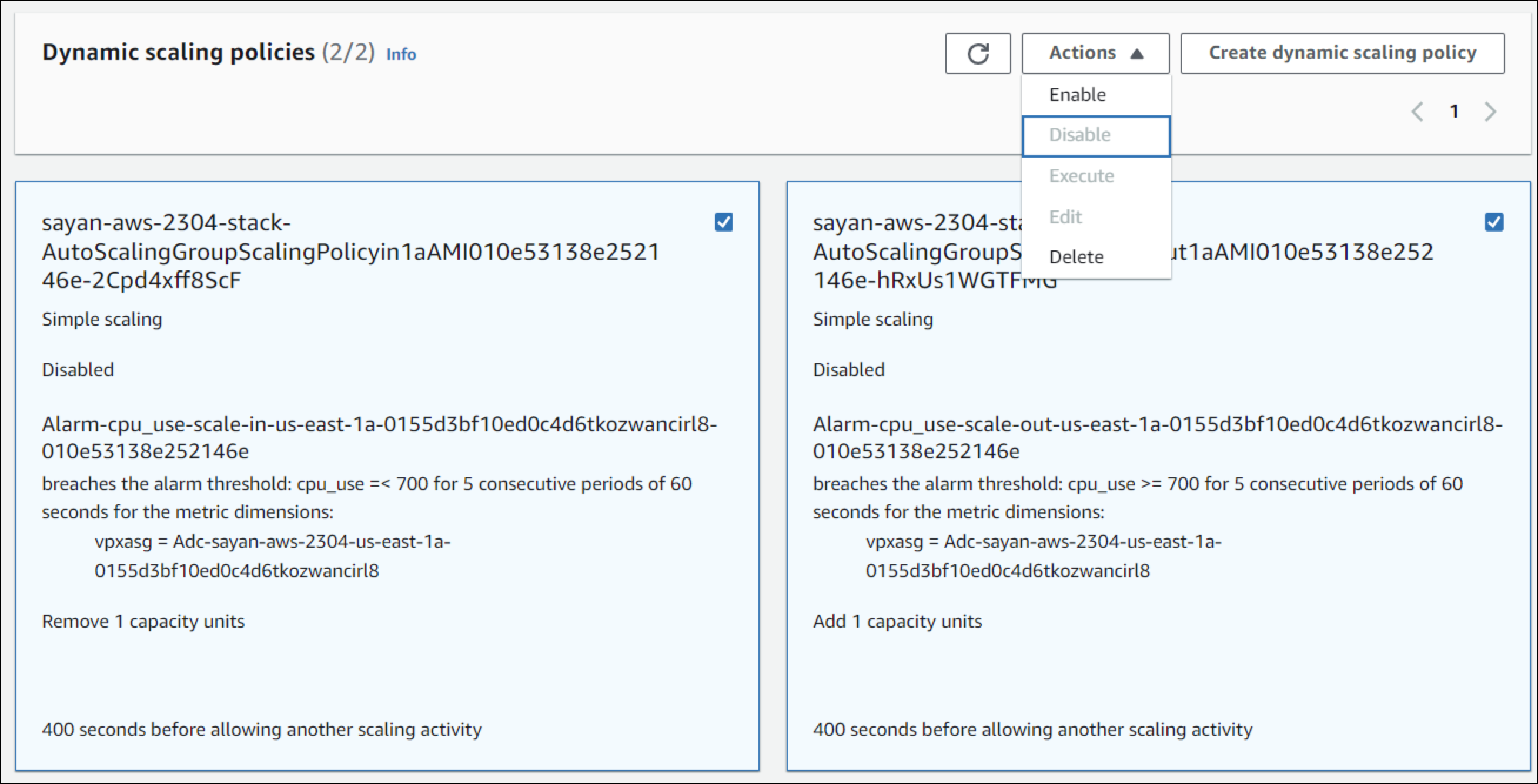Collapse the Actions dropdown menu

click(x=1095, y=53)
